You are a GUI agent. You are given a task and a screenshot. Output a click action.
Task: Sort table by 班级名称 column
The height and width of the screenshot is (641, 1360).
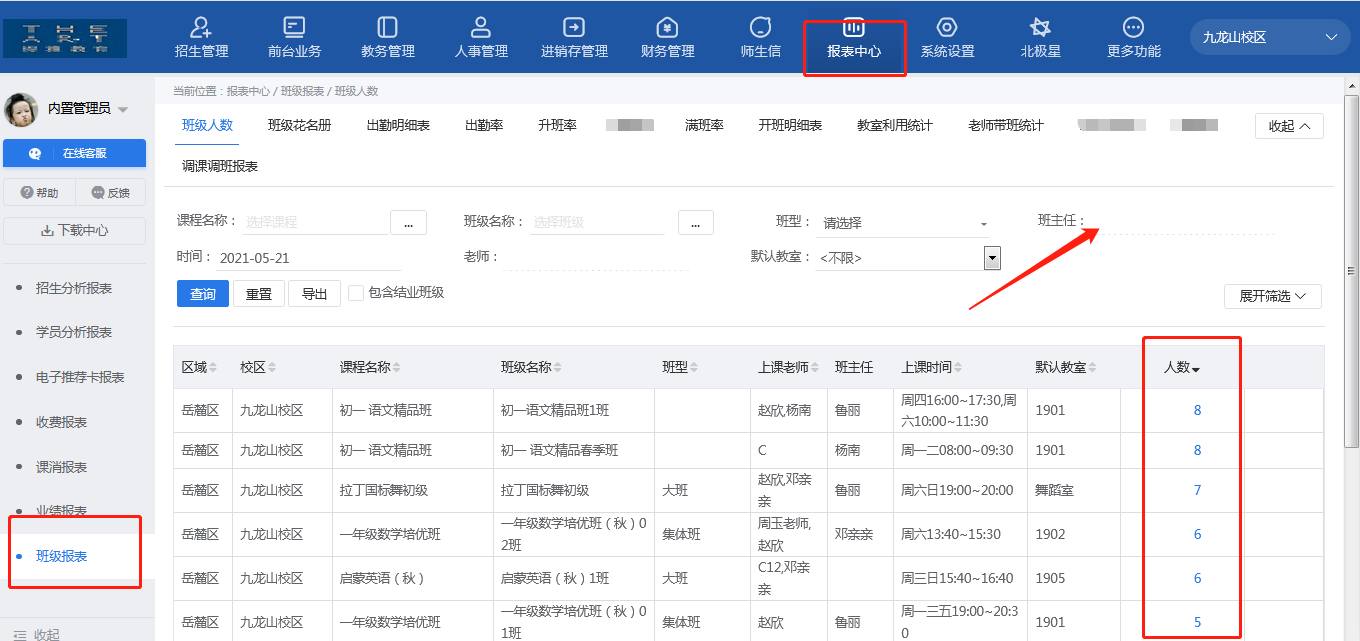[x=532, y=367]
